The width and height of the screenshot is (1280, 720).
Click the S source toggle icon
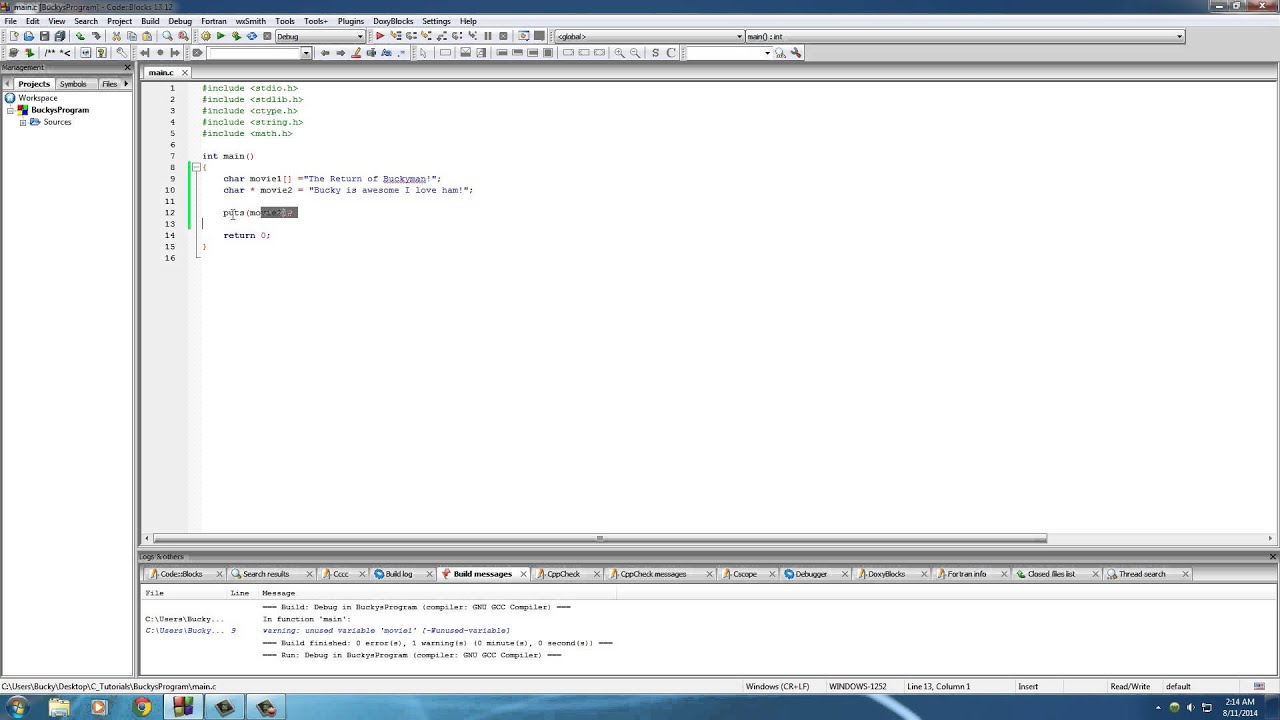pyautogui.click(x=656, y=53)
